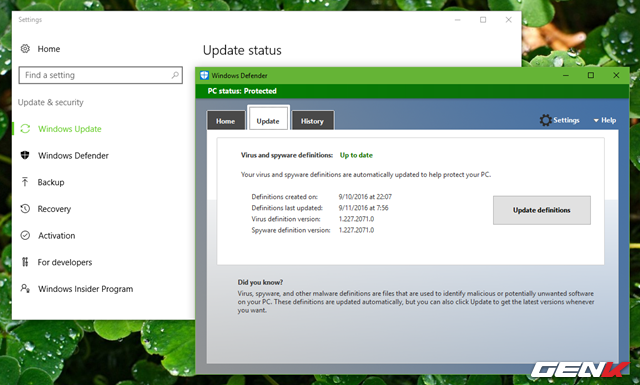This screenshot has height=385, width=640.
Task: Click the Settings gear icon in Windows Defender
Action: point(545,120)
